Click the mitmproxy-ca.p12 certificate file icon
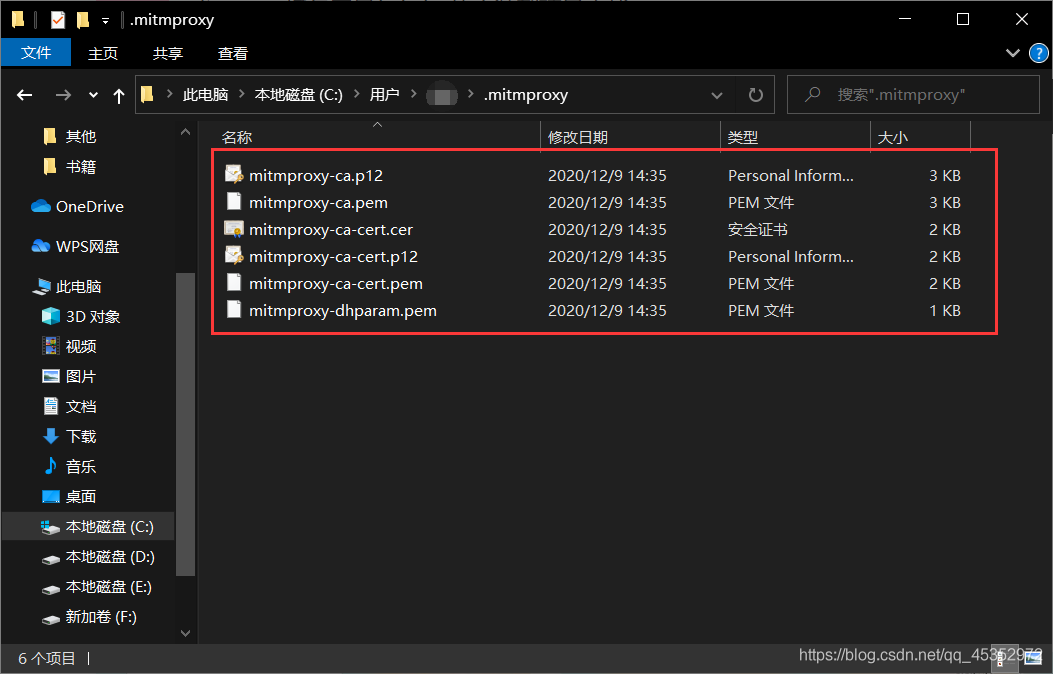The height and width of the screenshot is (674, 1053). click(x=234, y=175)
